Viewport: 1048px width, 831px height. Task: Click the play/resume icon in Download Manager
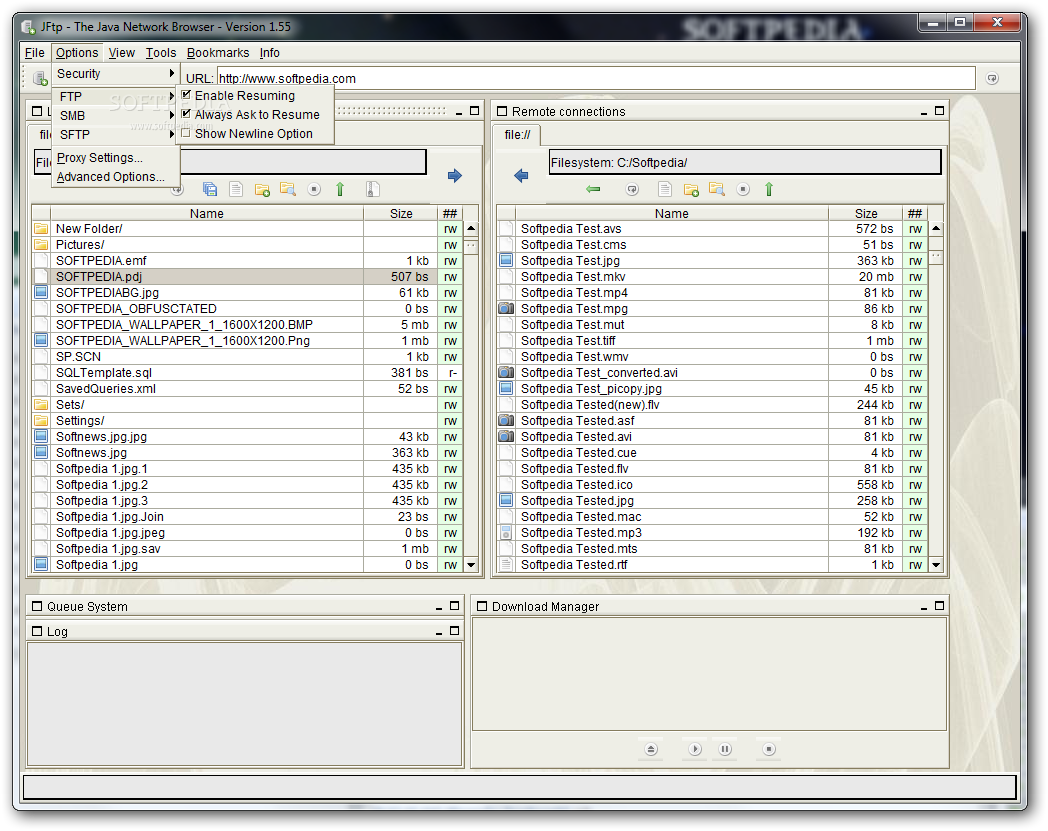695,749
